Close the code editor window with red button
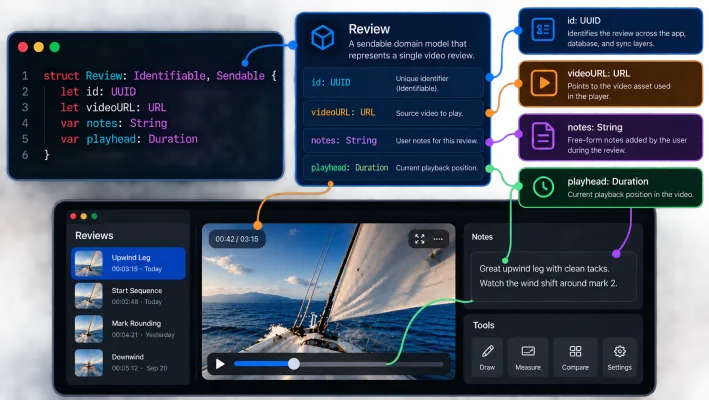 23,47
